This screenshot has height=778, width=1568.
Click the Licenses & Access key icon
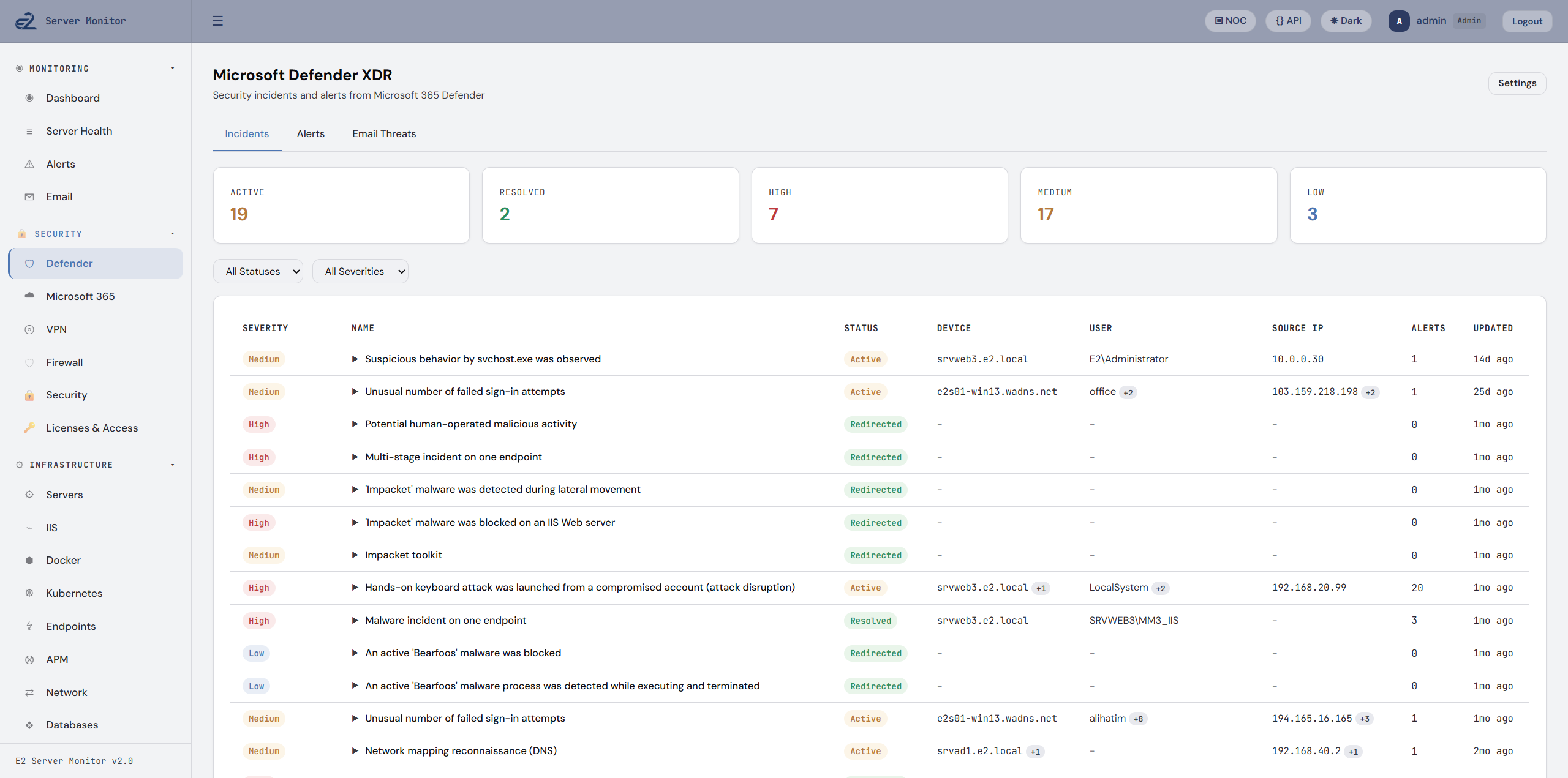[29, 428]
